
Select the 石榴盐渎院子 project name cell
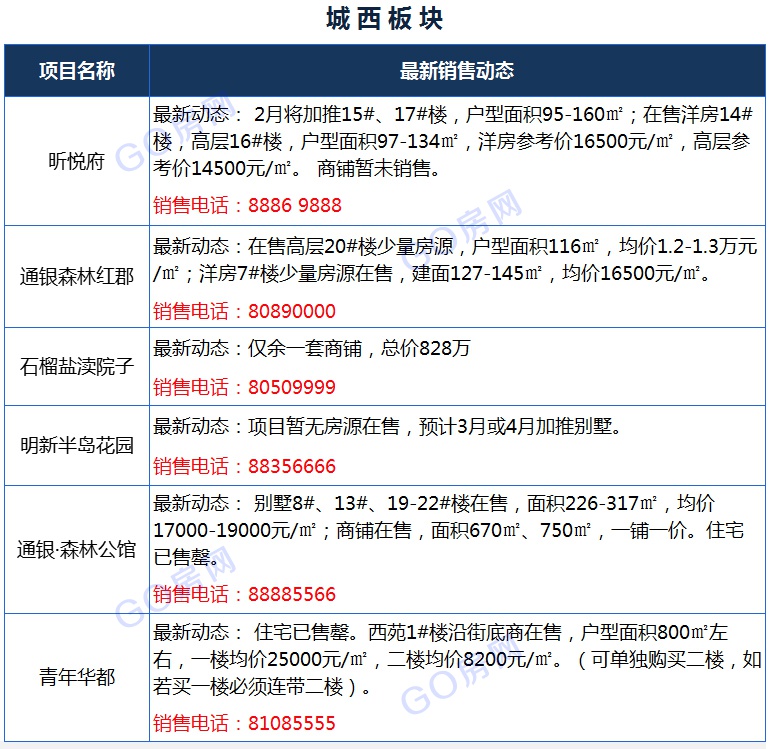pos(77,366)
